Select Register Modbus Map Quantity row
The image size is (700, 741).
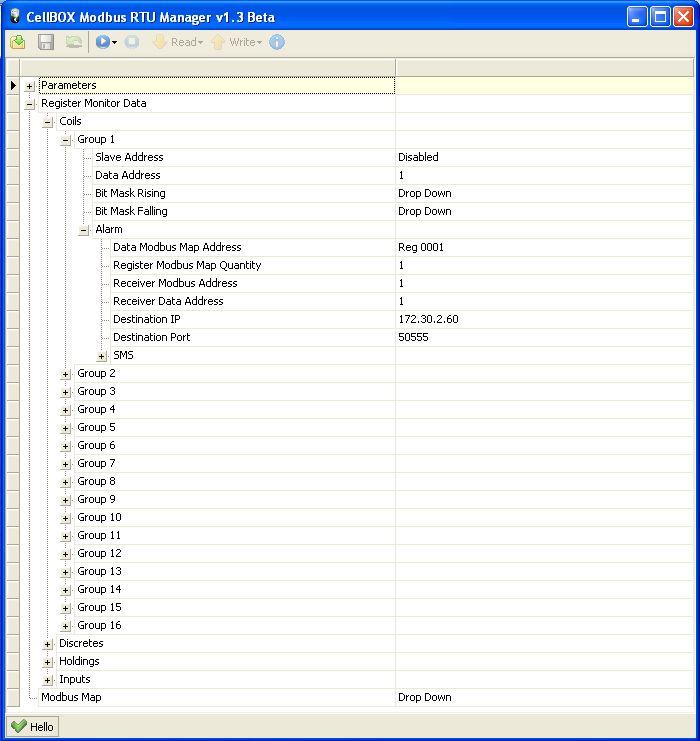pos(187,265)
